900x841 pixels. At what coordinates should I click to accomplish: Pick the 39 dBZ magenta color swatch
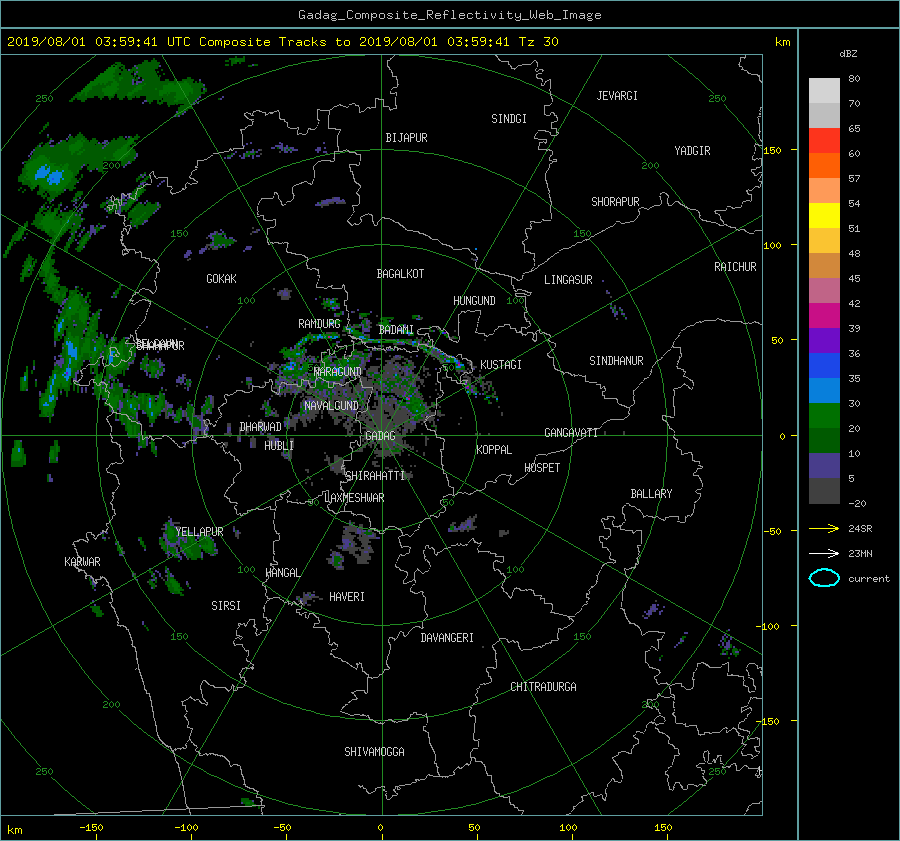[824, 316]
